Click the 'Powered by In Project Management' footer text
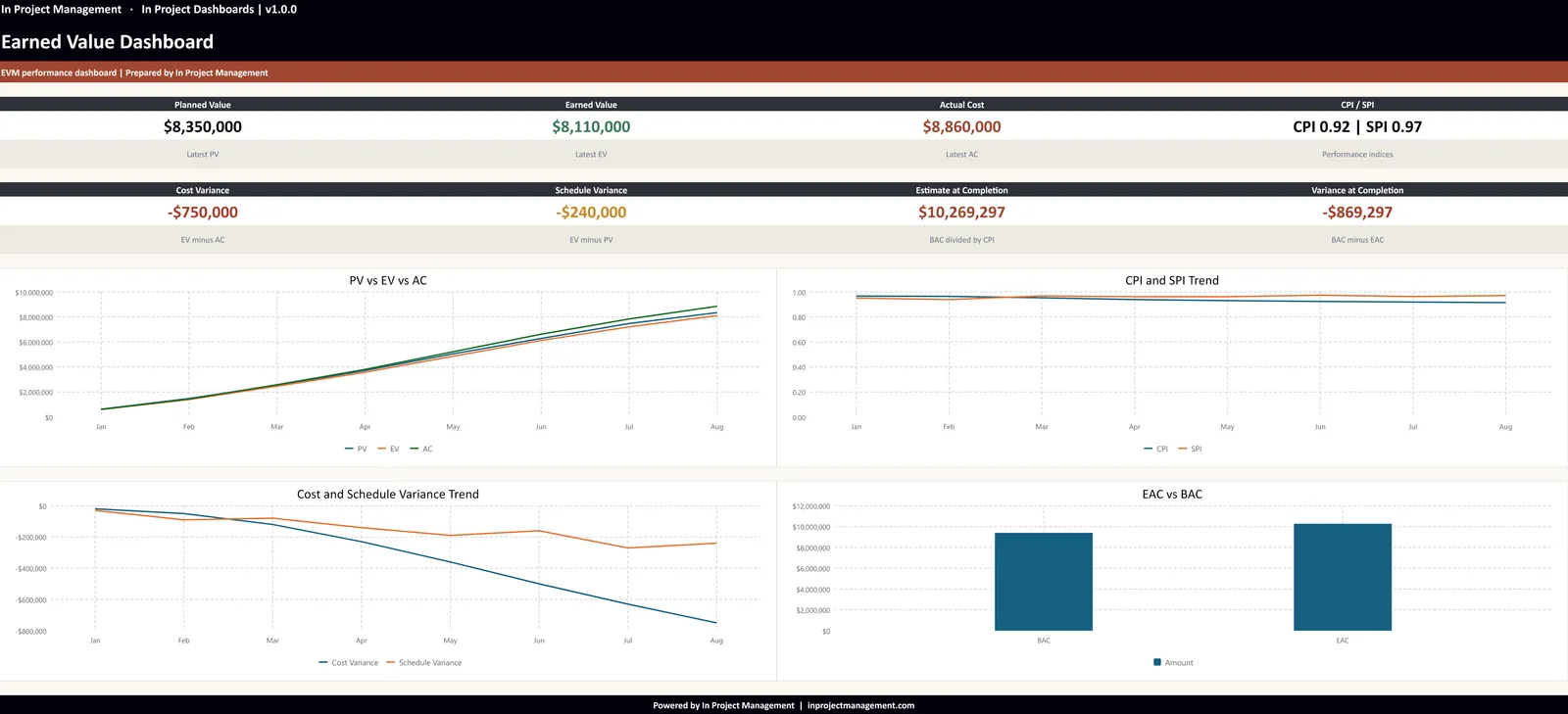1568x714 pixels. coord(723,705)
